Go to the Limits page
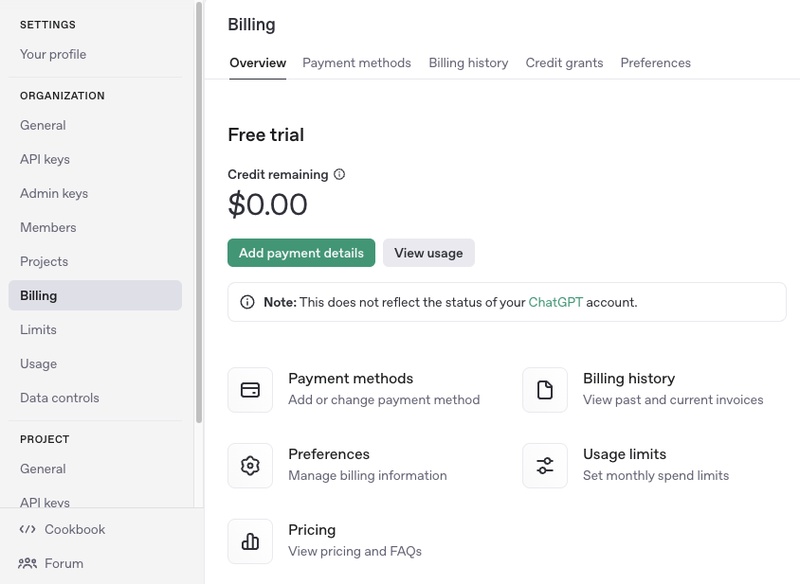Viewport: 800px width, 584px height. tap(38, 329)
